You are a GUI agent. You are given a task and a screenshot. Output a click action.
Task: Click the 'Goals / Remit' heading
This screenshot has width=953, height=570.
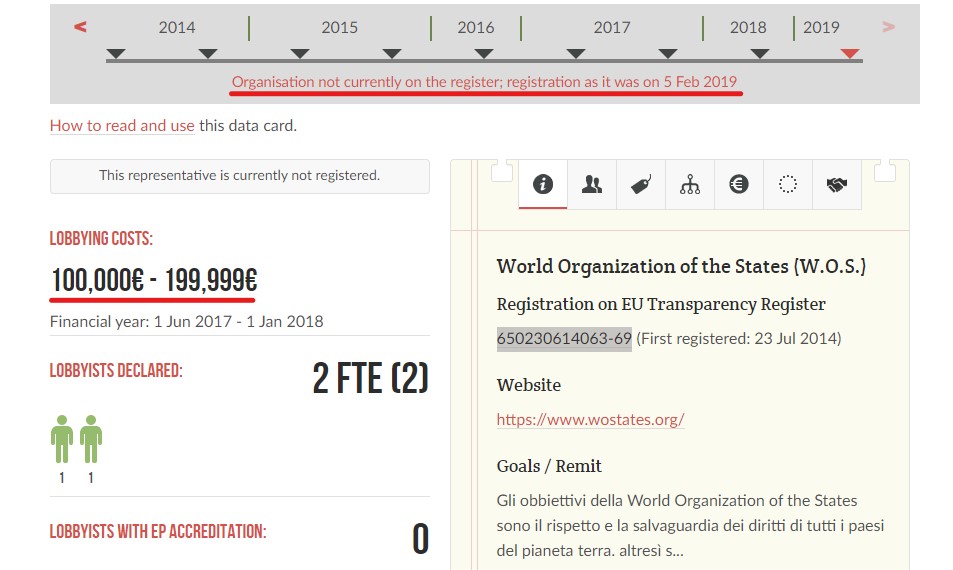pos(549,466)
